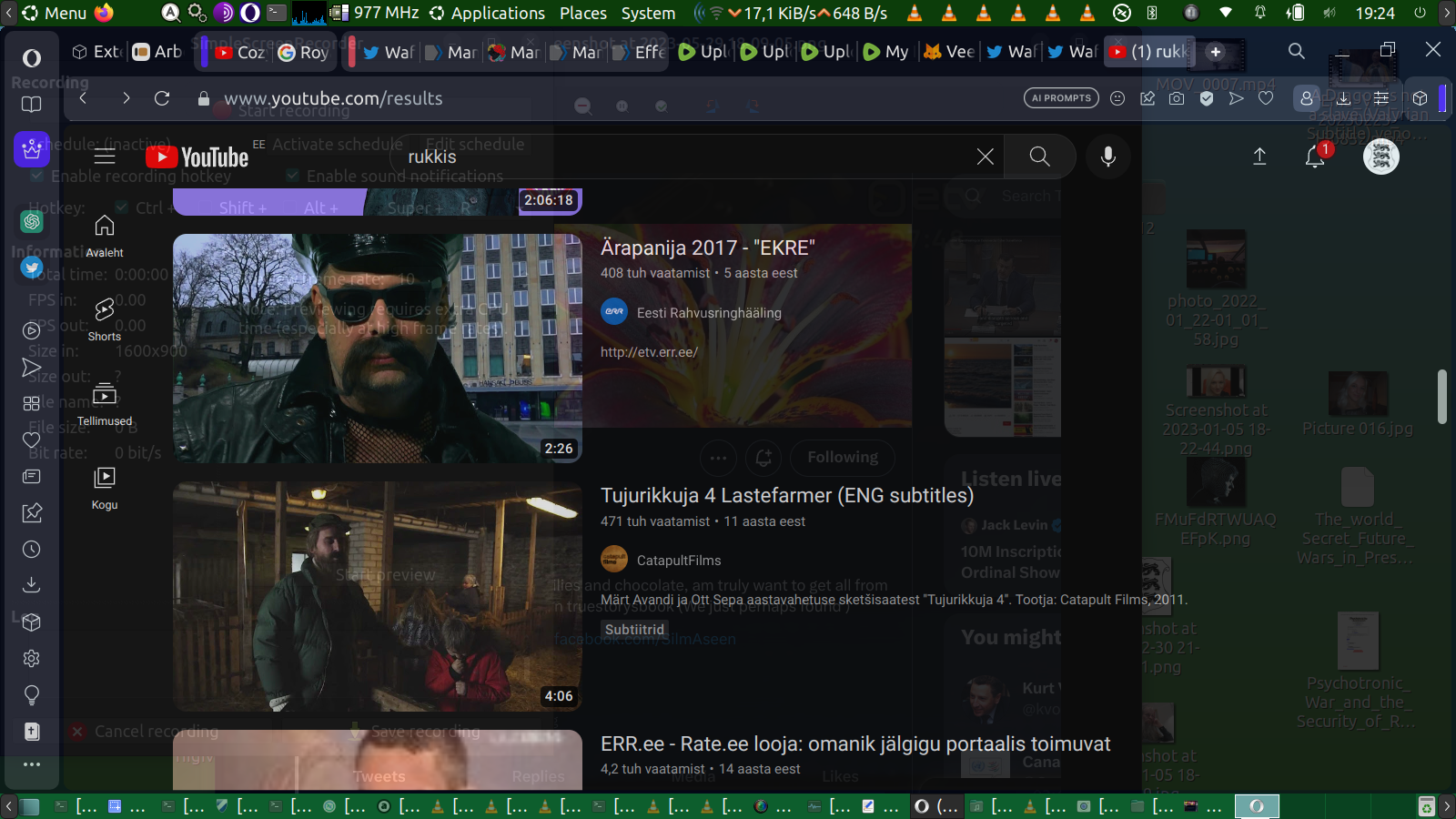This screenshot has height=819, width=1456.
Task: Click the http://etv.err.ee/ description text
Action: pos(649,352)
